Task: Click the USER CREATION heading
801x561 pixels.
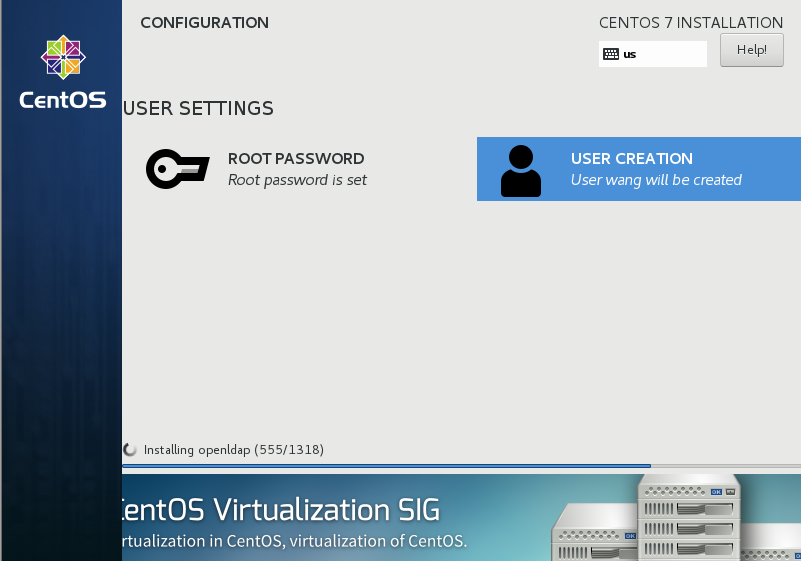Action: tap(631, 159)
